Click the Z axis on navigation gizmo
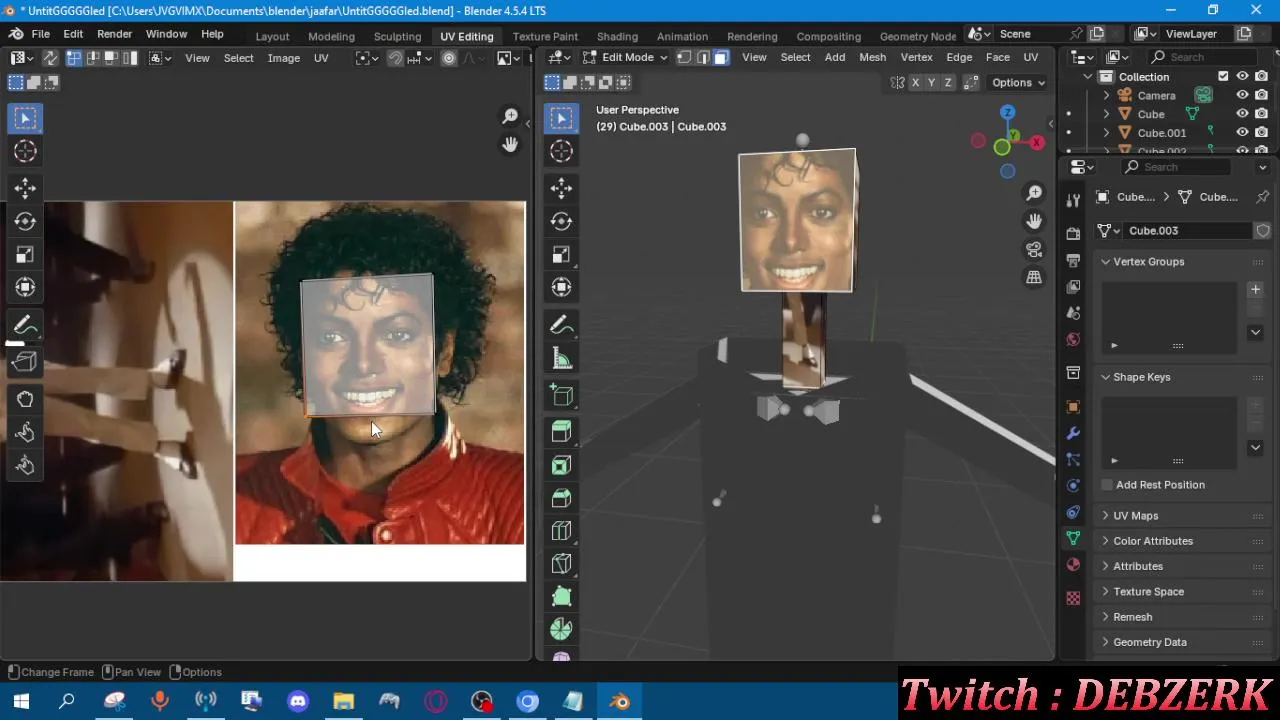Viewport: 1280px width, 720px height. (1008, 112)
